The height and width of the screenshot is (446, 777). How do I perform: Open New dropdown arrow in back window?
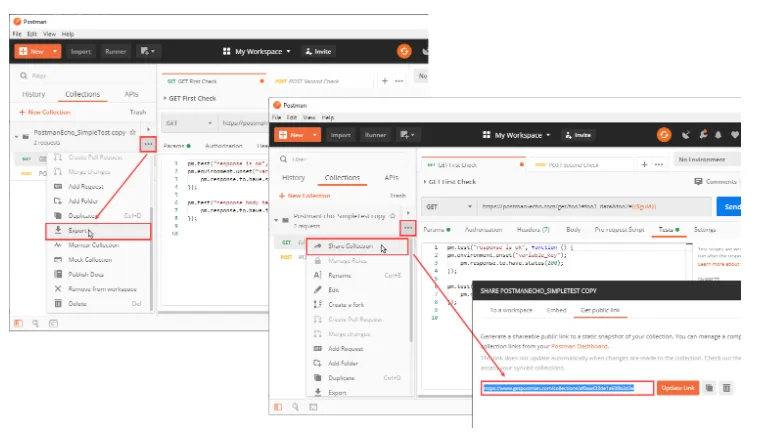tap(55, 51)
